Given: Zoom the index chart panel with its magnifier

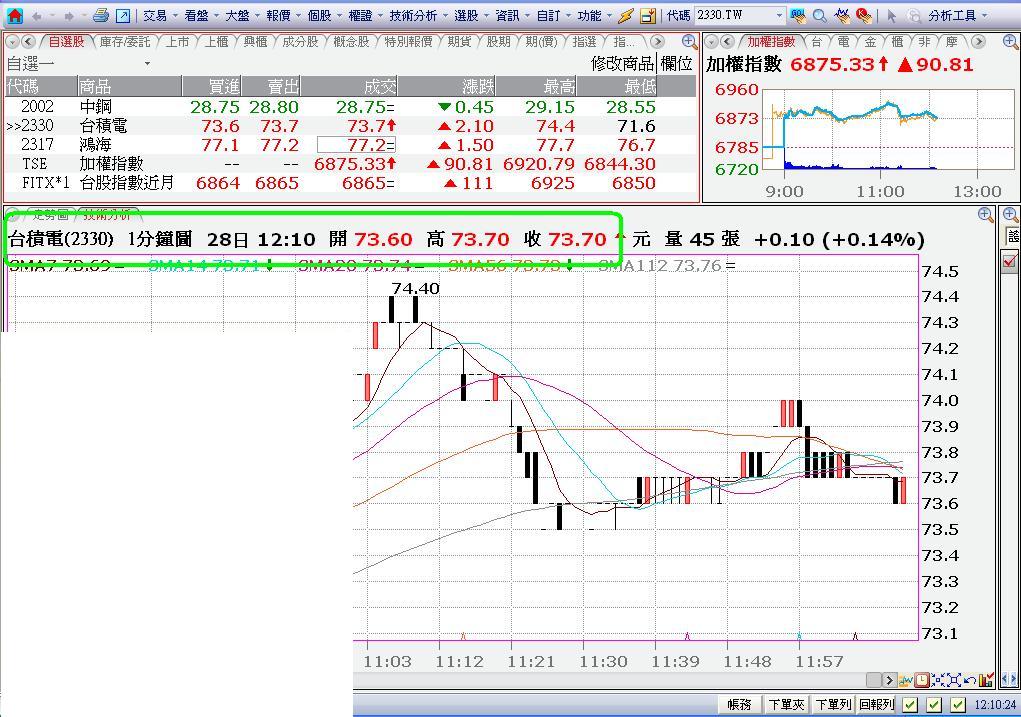Looking at the screenshot, I should pyautogui.click(x=1010, y=42).
